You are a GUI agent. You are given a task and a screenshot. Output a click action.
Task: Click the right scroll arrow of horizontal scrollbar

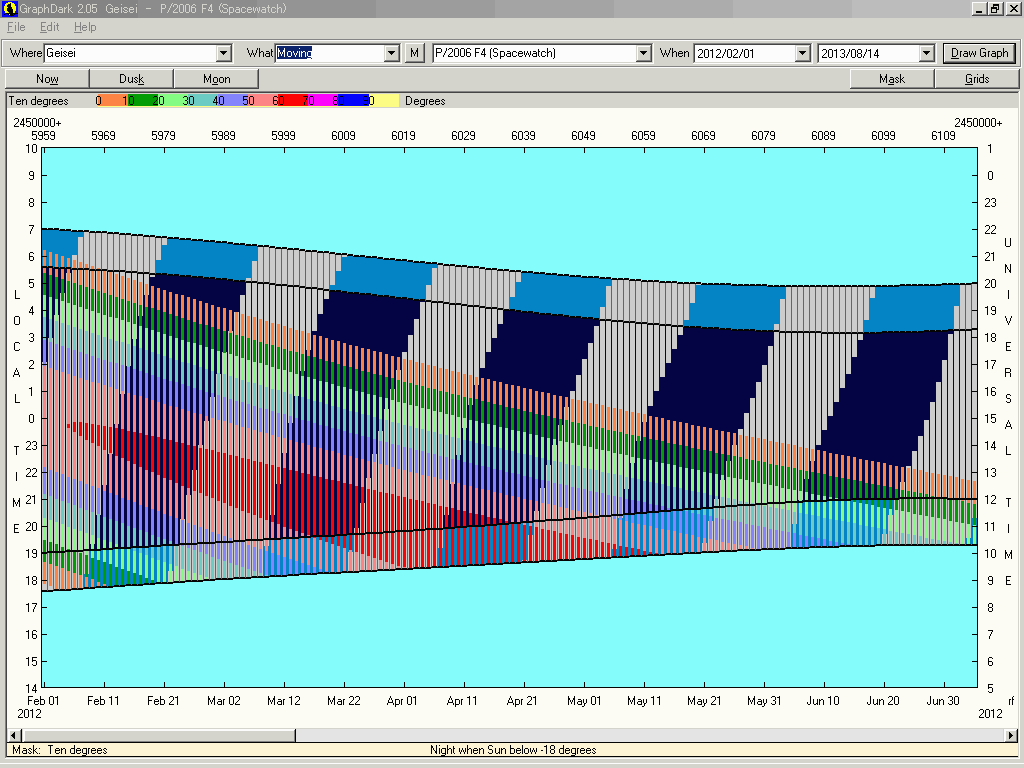(1012, 735)
